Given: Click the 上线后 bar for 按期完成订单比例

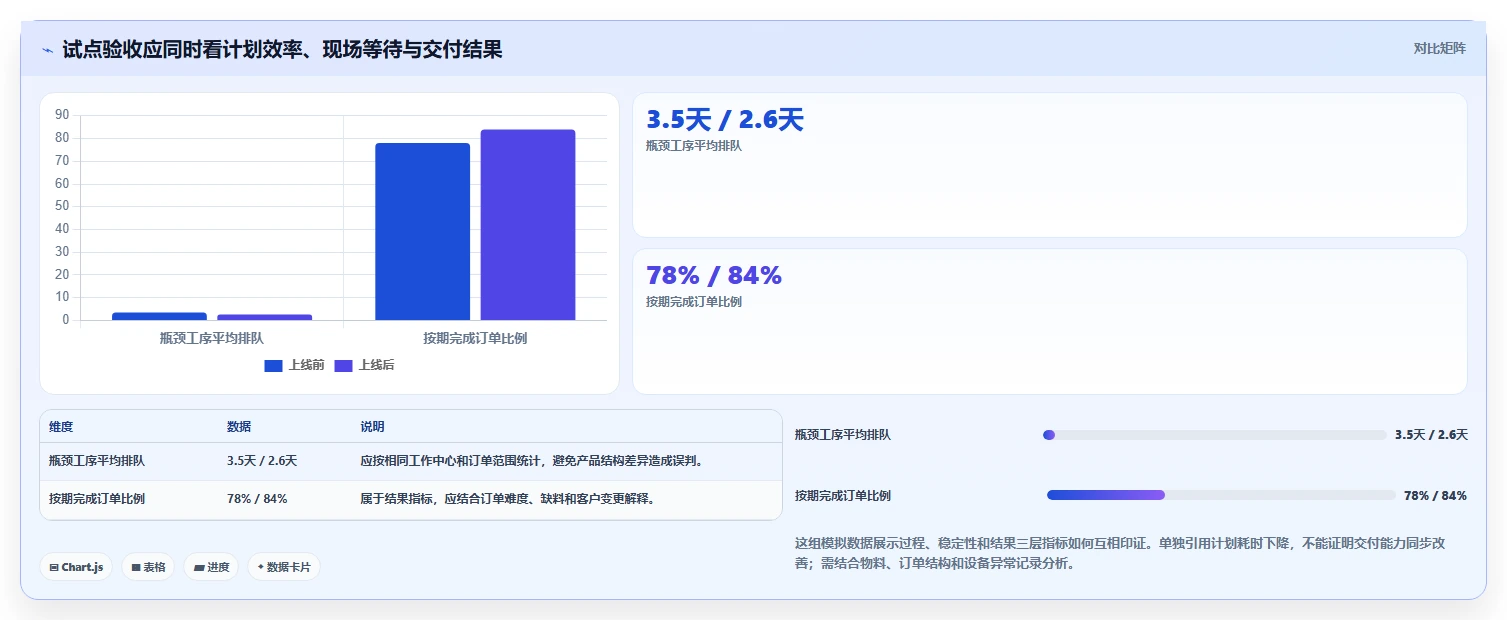Looking at the screenshot, I should tap(528, 225).
